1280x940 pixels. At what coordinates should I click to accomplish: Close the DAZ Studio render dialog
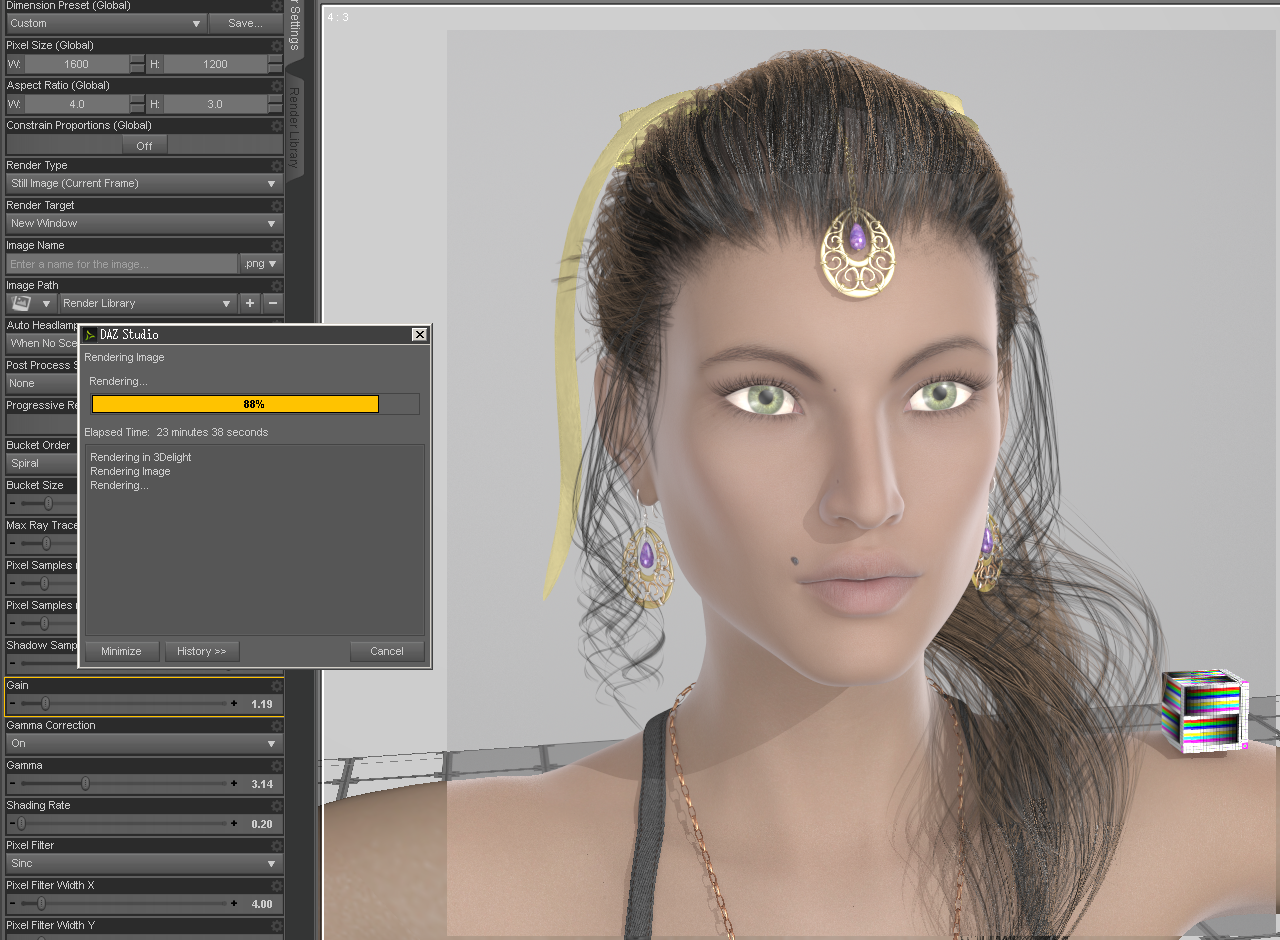[420, 335]
